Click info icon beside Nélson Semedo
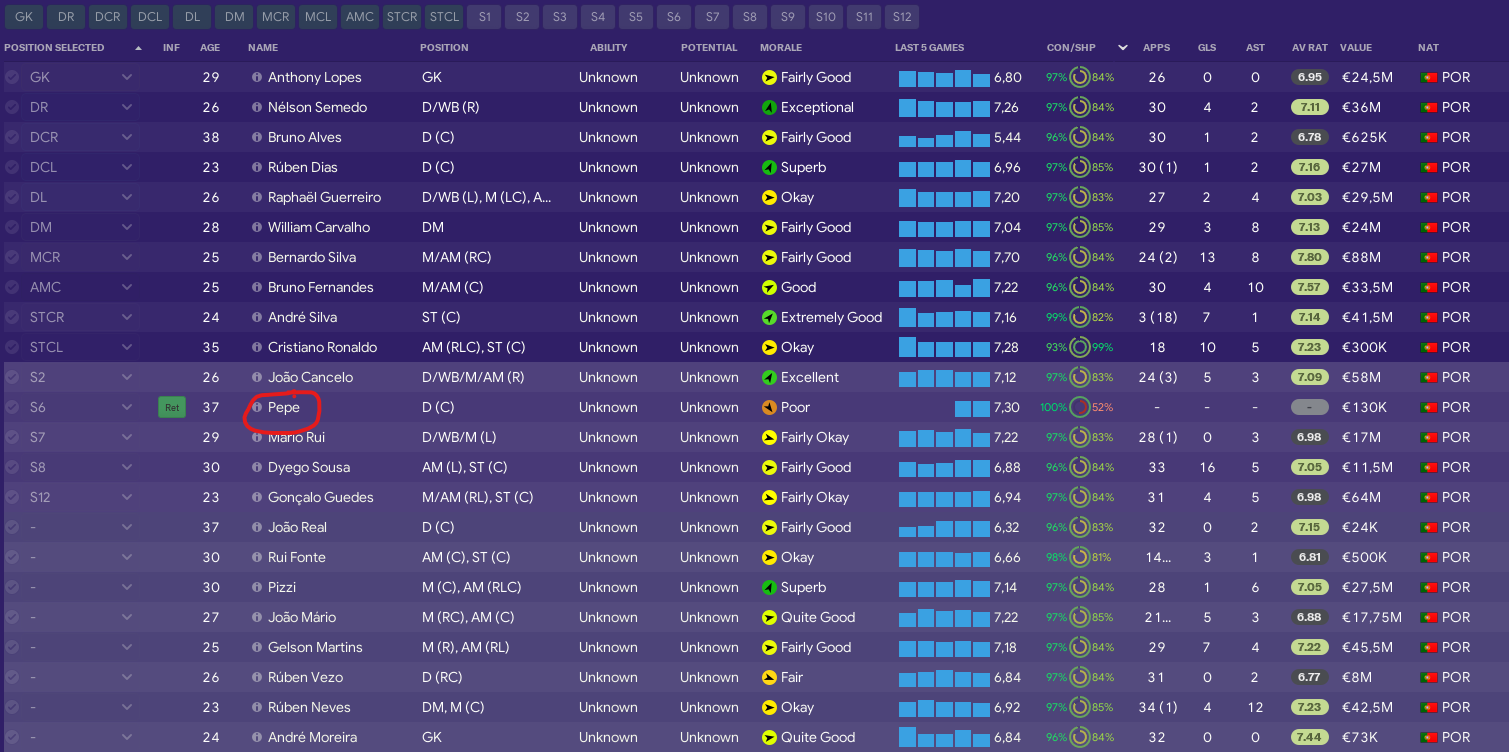Screen dimensions: 1509x752 257,107
